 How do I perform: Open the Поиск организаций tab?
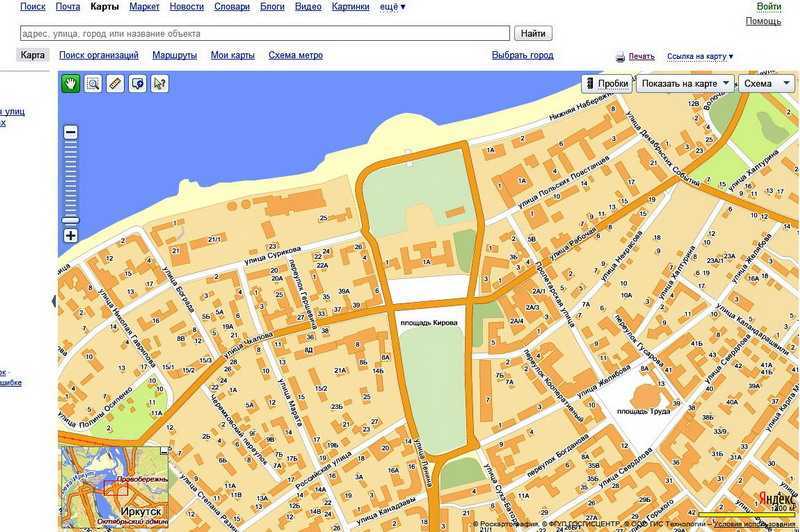[98, 55]
